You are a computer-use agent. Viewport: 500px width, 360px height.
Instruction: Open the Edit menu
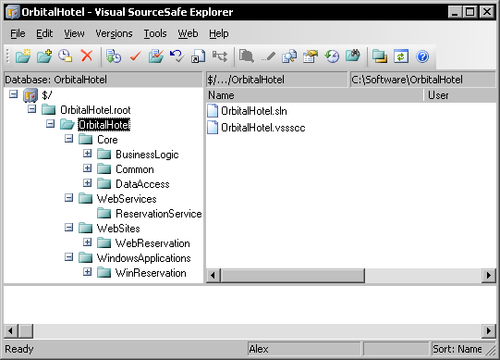(x=44, y=33)
